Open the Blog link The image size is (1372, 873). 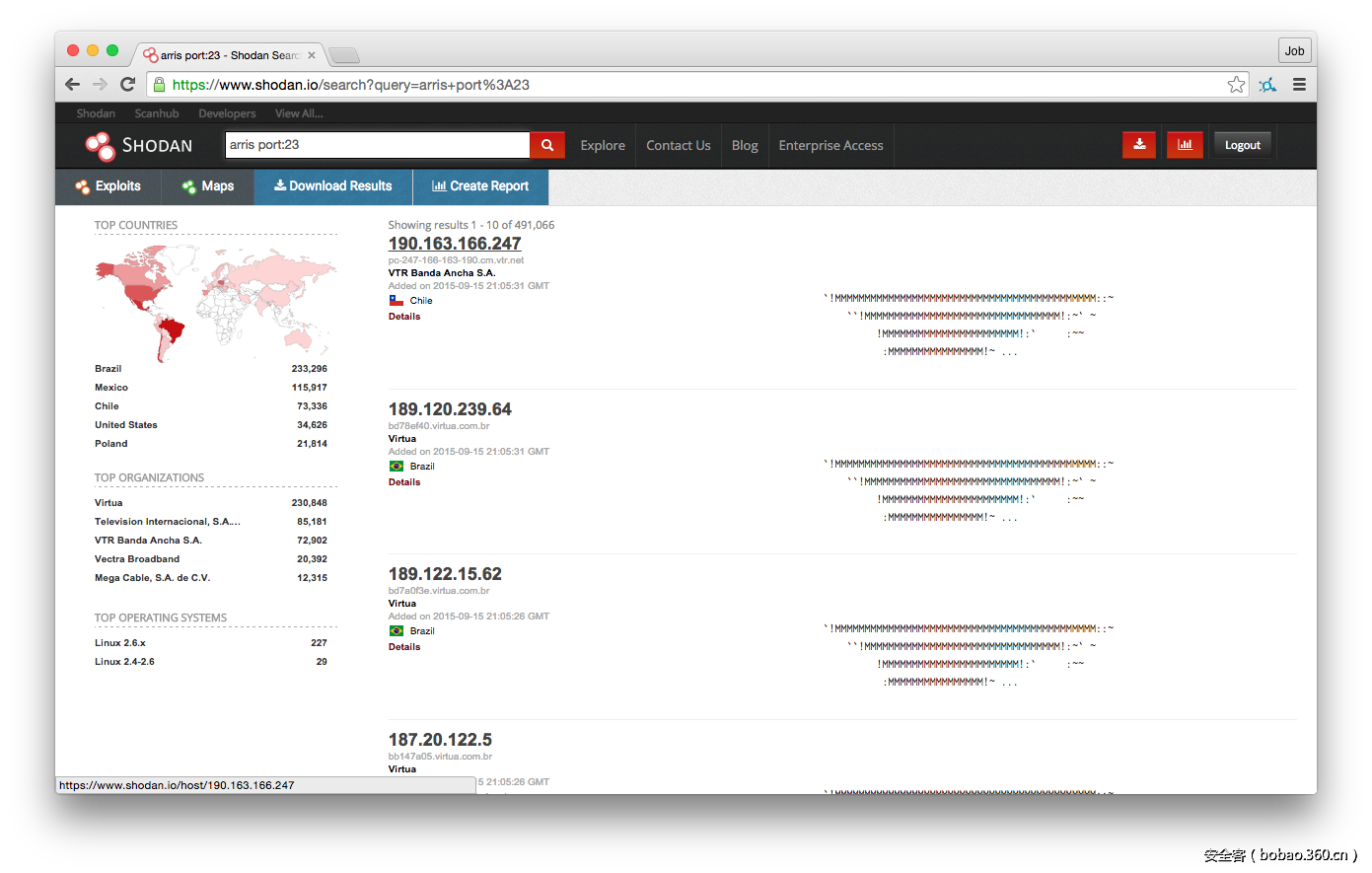click(x=745, y=145)
